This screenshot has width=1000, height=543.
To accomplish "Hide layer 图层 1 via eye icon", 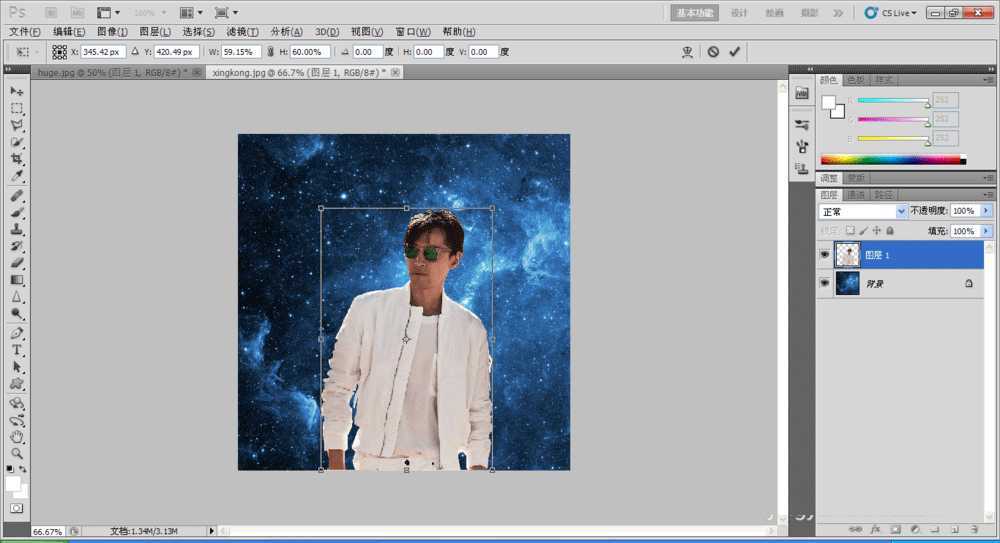I will (x=825, y=255).
